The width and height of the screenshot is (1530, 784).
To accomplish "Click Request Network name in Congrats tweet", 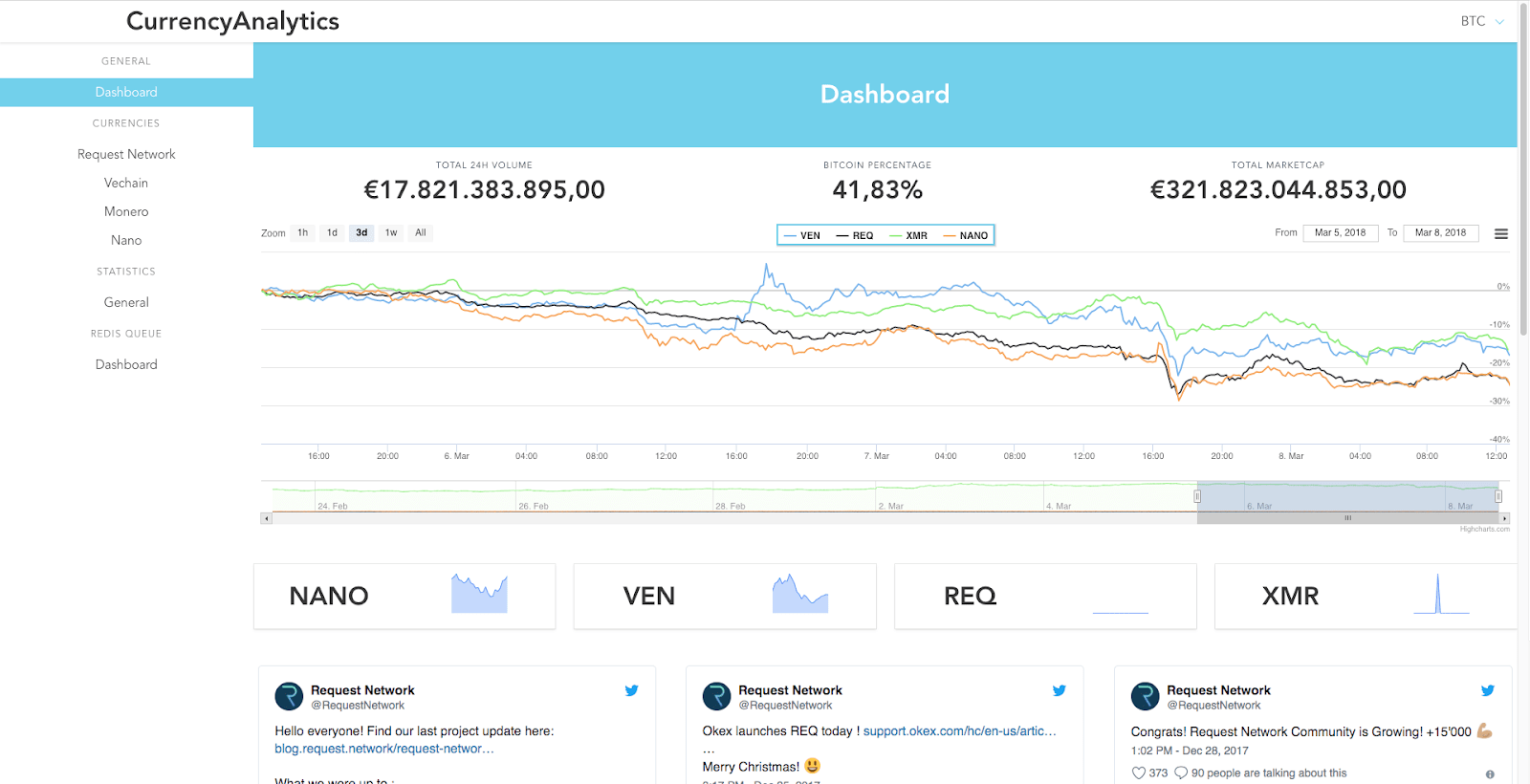I will tap(1218, 690).
